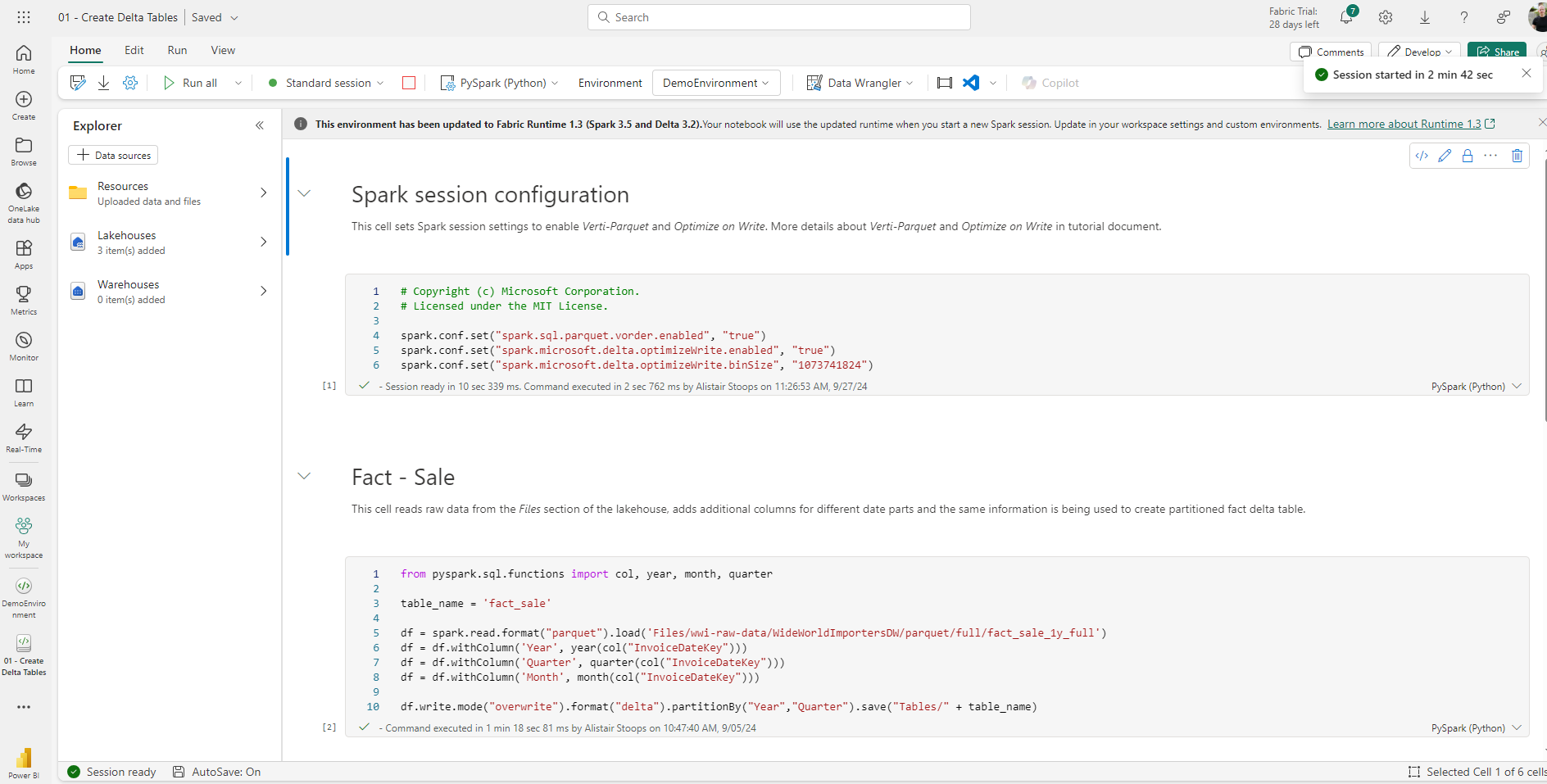The width and height of the screenshot is (1547, 784).
Task: Convert the cell with the code icon
Action: tap(1422, 156)
